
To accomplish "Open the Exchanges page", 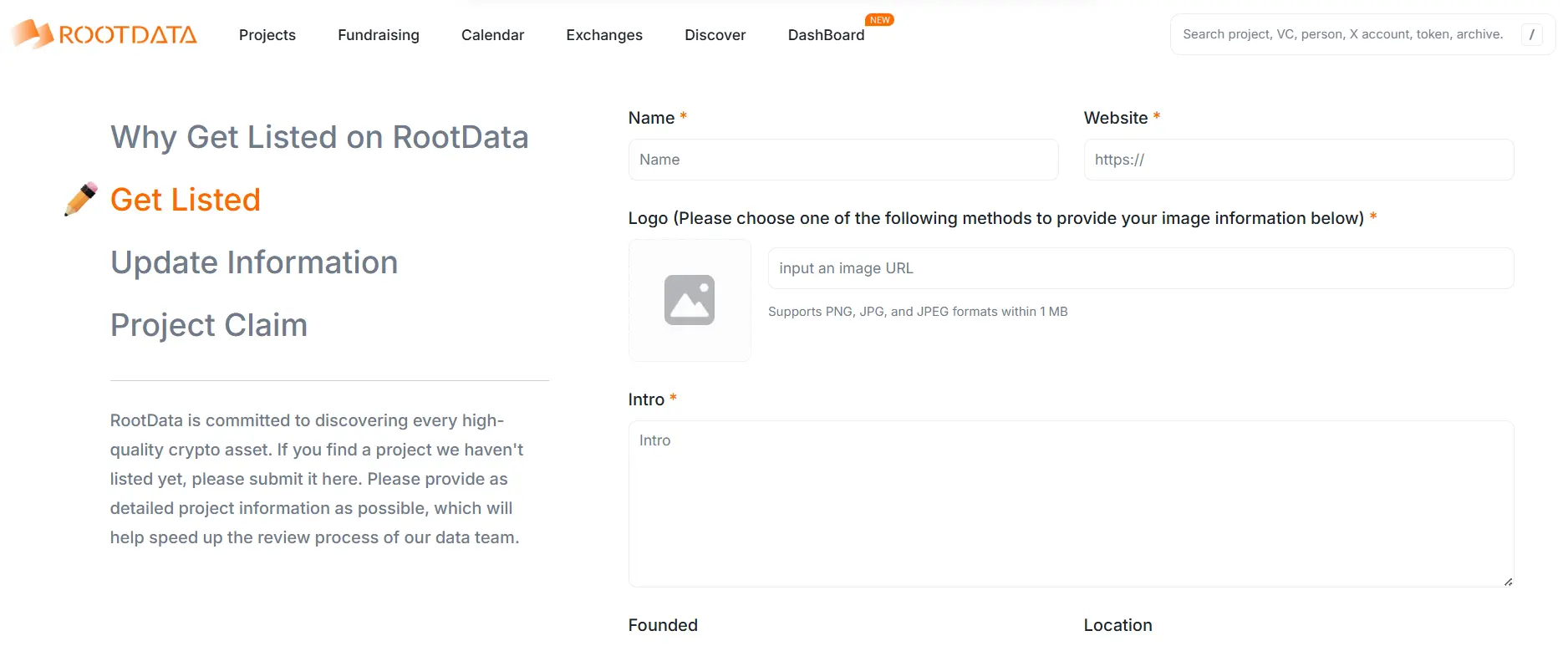I will point(604,35).
